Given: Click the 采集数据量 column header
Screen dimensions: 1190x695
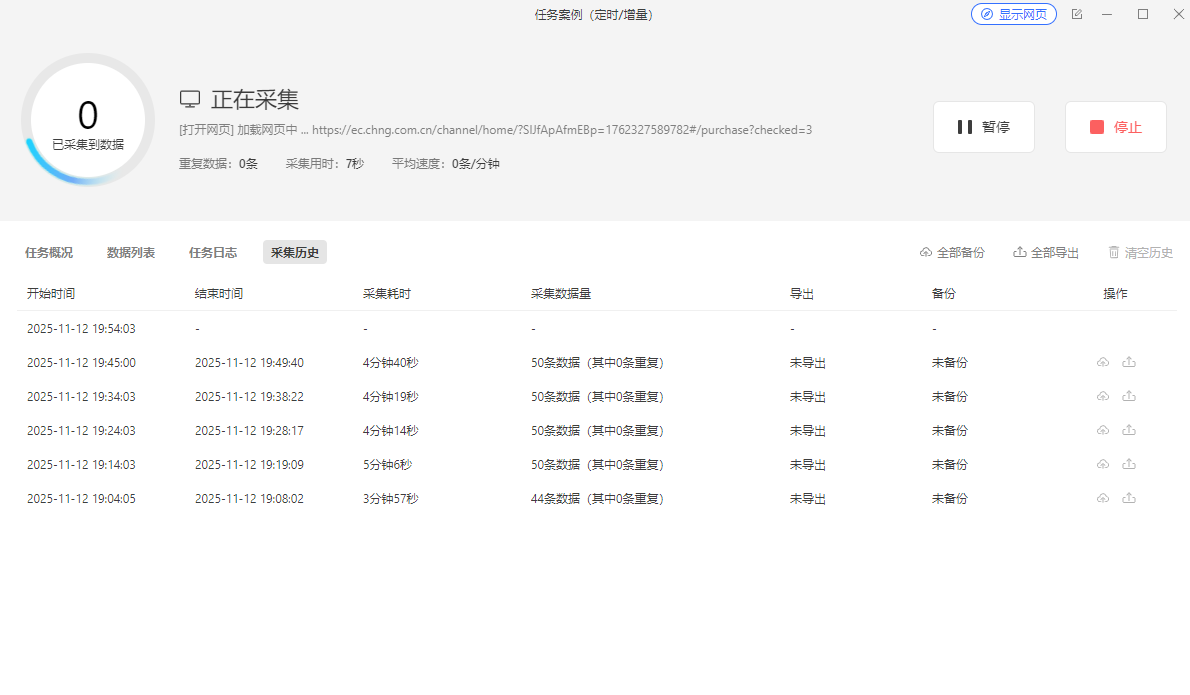Looking at the screenshot, I should [561, 294].
